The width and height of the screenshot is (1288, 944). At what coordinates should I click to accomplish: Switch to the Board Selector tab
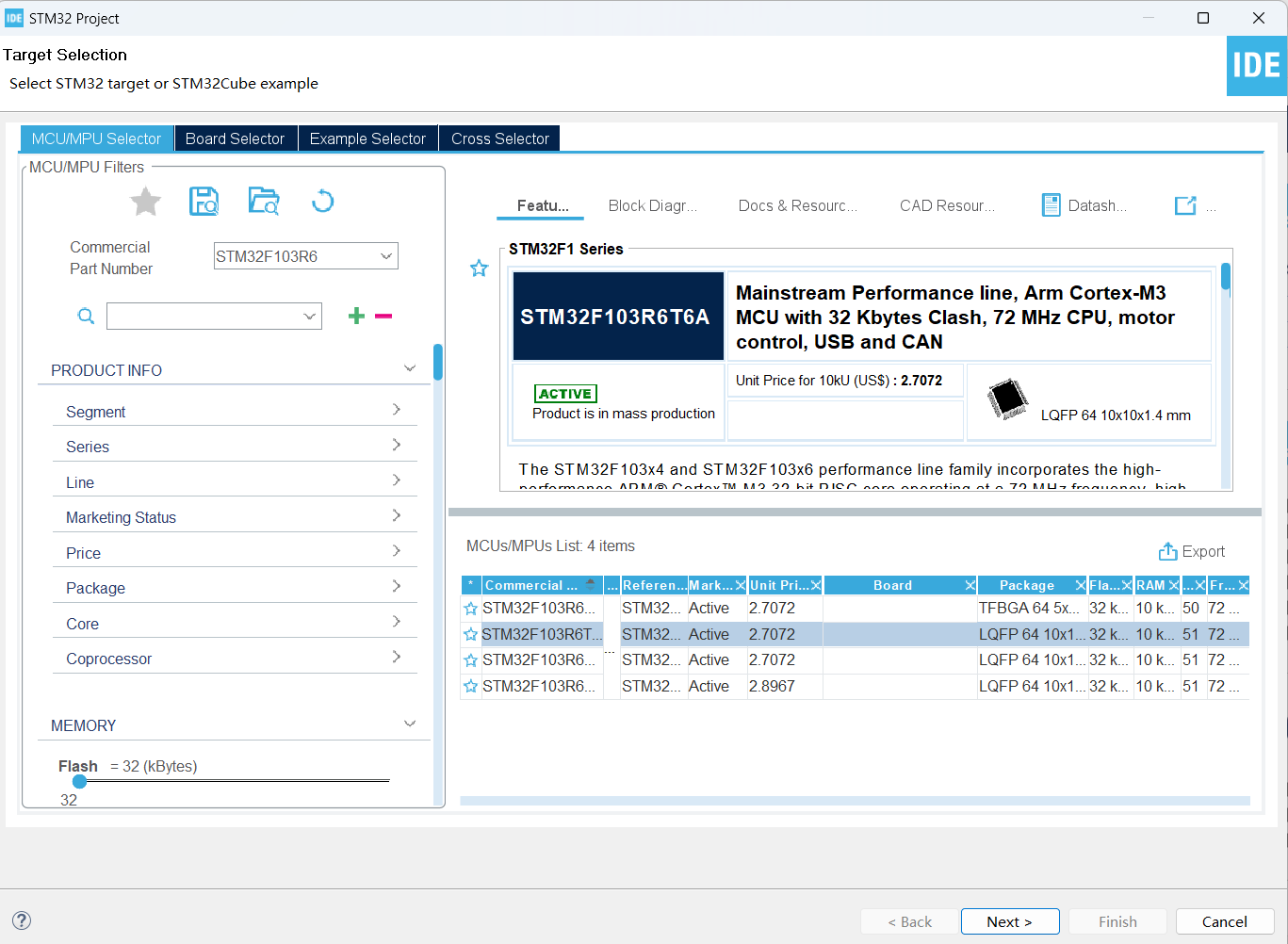[235, 138]
